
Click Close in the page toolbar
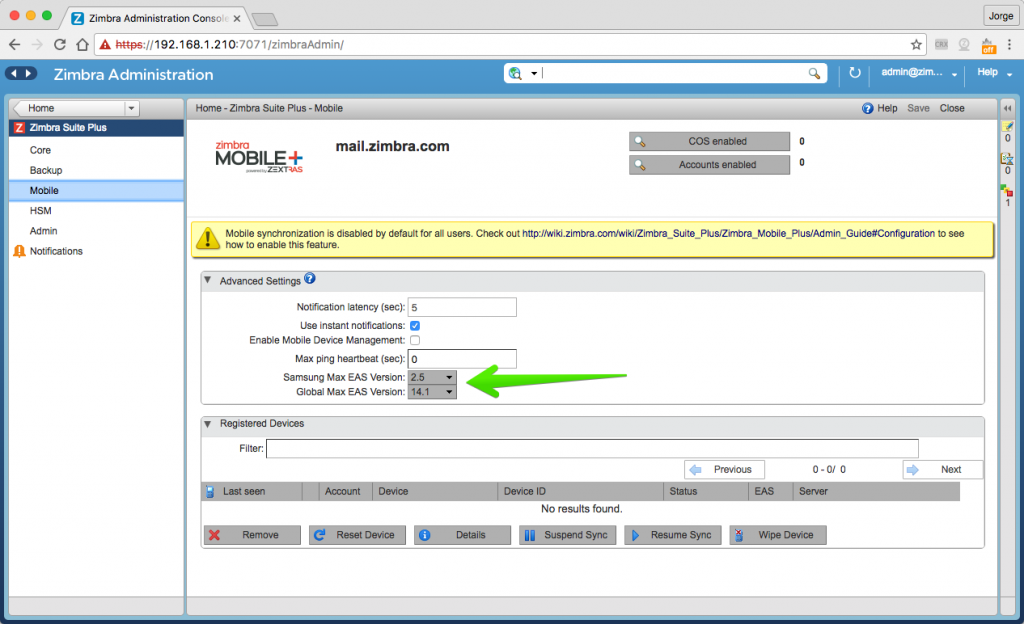click(x=952, y=108)
